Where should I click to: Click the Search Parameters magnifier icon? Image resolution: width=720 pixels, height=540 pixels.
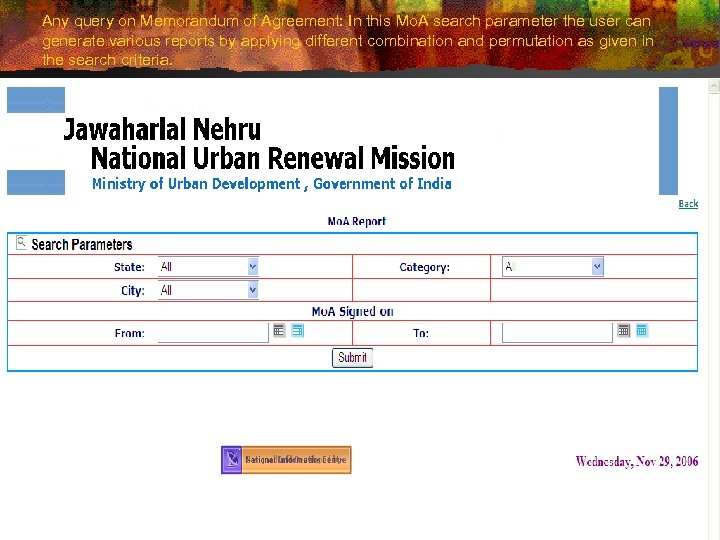point(21,243)
